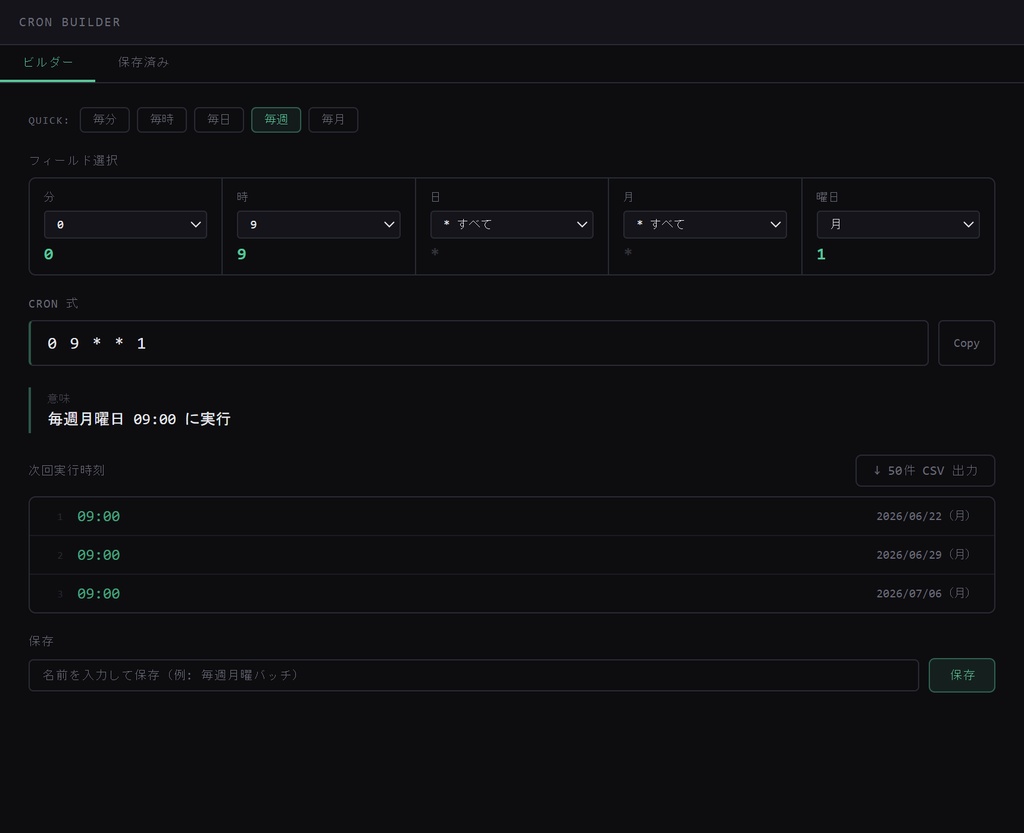Open the 日 day dropdown
Viewport: 1024px width, 833px height.
[512, 225]
